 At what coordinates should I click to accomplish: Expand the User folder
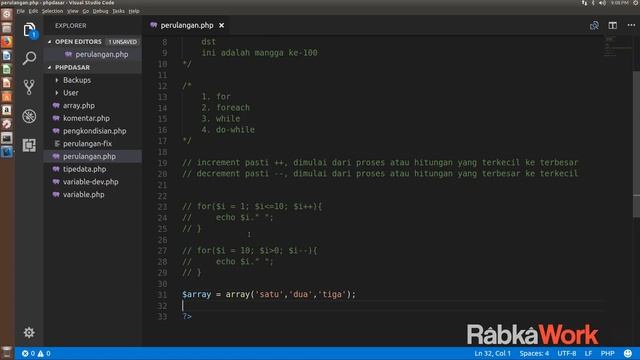pyautogui.click(x=57, y=93)
